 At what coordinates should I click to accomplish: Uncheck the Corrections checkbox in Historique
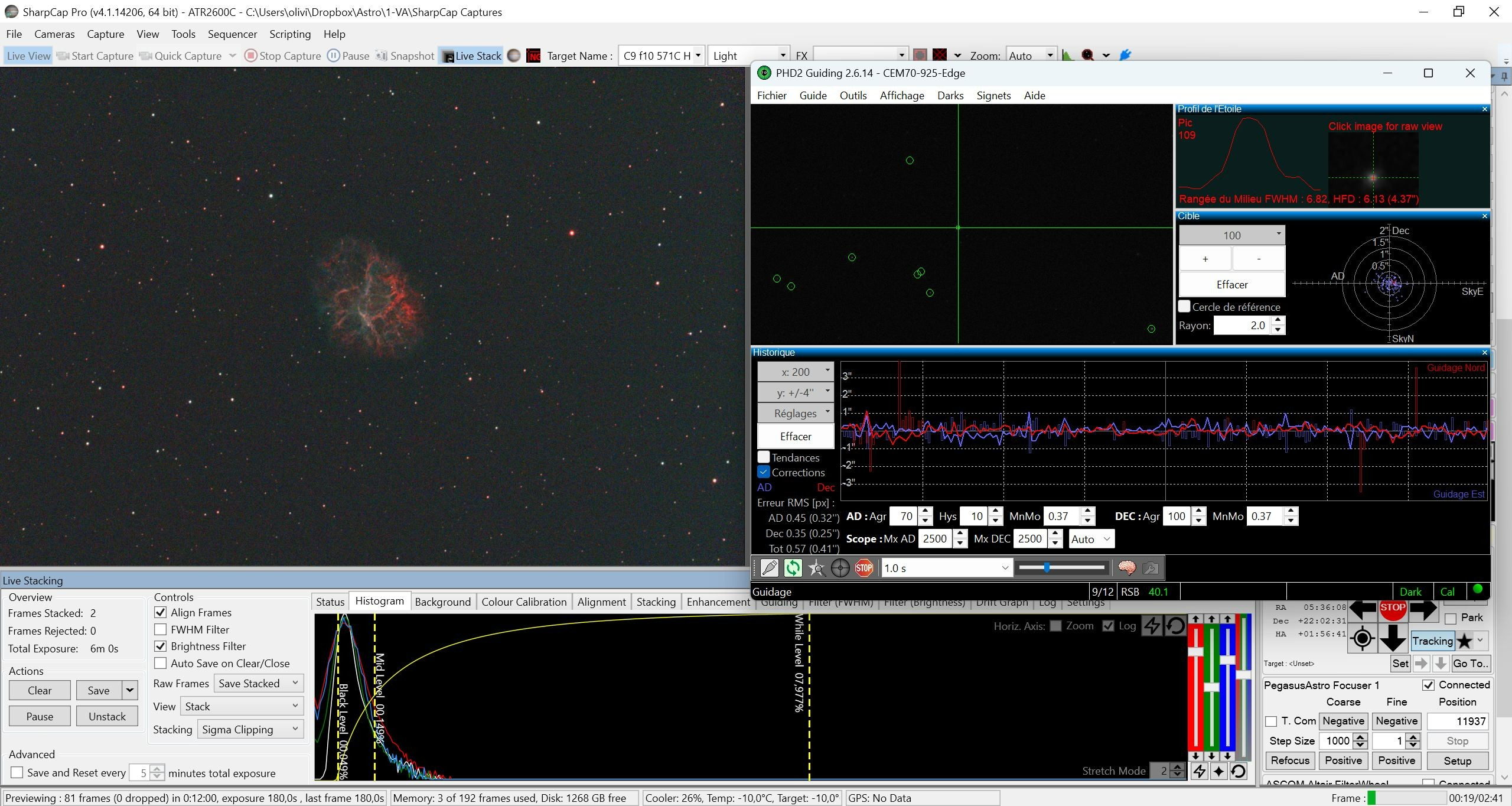tap(764, 472)
